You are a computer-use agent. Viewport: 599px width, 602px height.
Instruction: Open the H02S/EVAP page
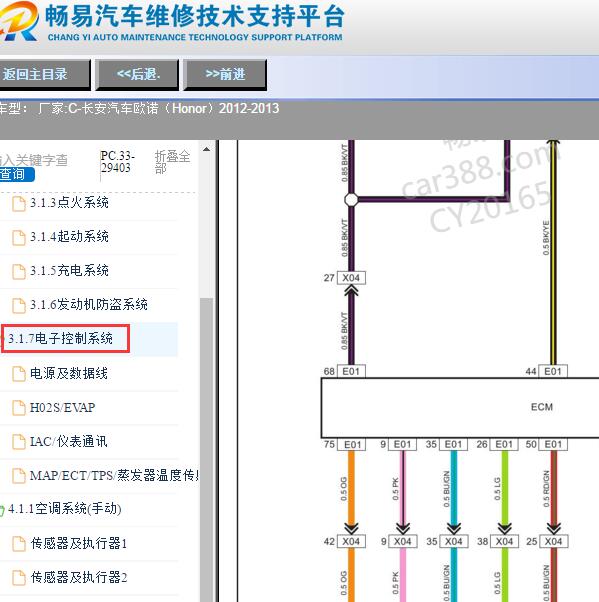(62, 407)
